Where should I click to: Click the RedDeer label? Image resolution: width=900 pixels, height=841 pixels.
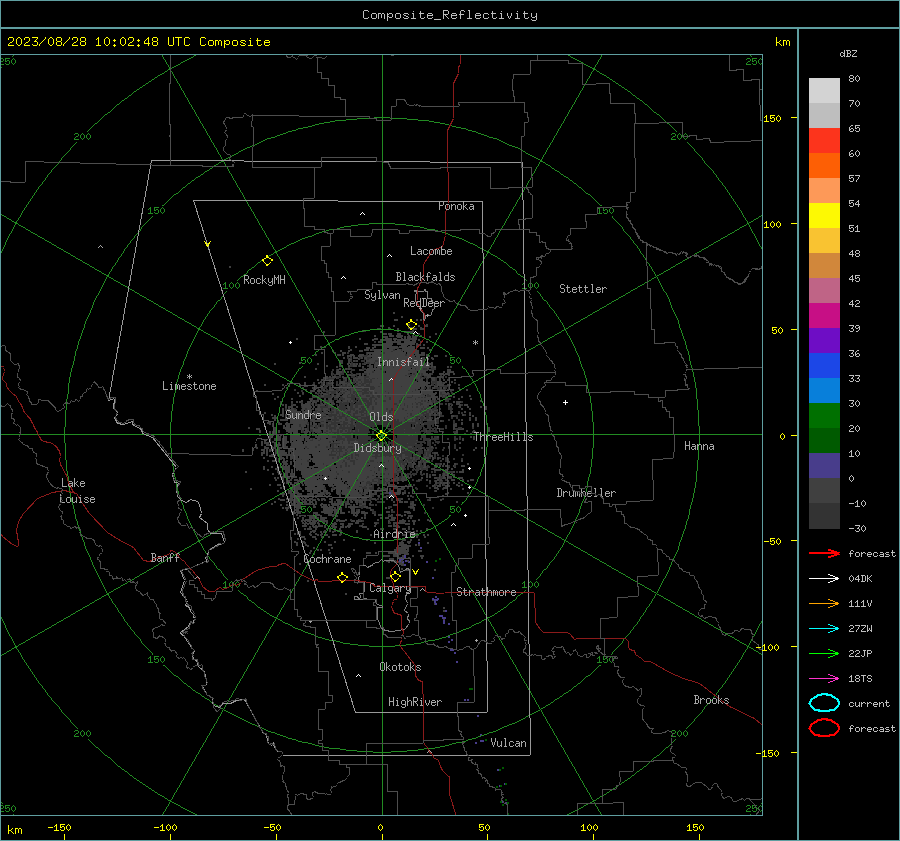point(424,303)
